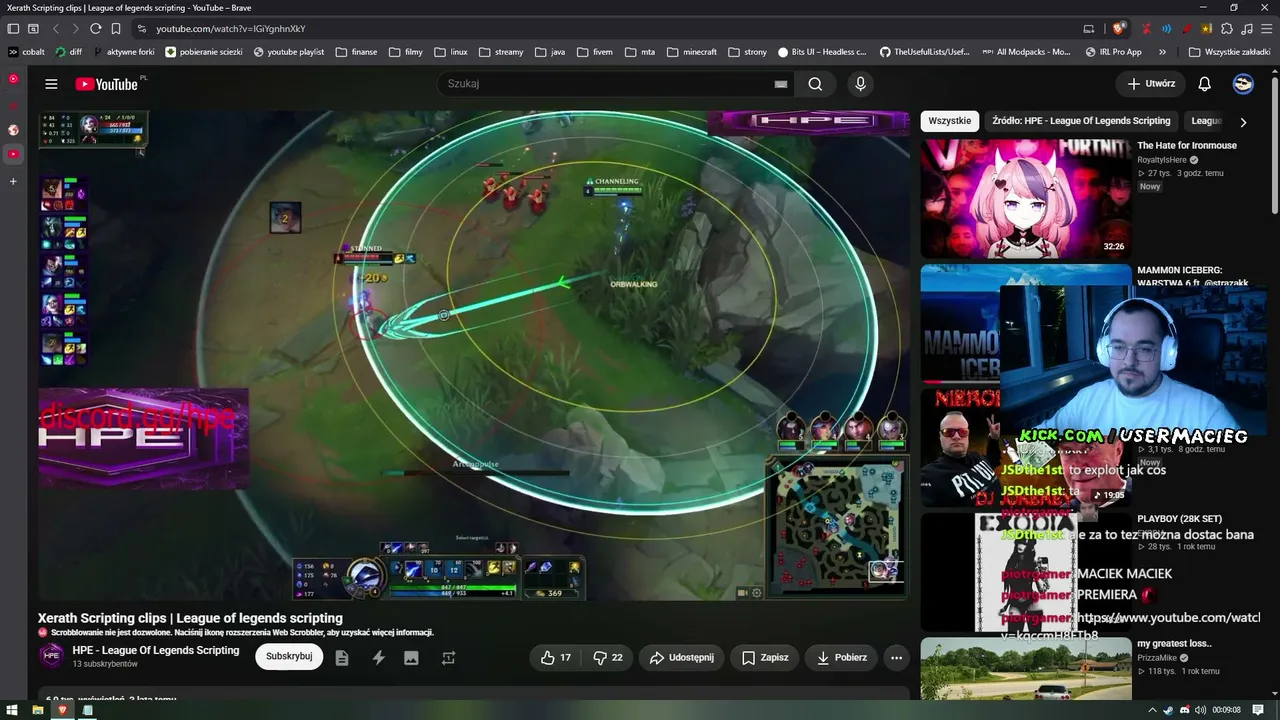Screen dimensions: 1280x720
Task: Open YouTube notifications bell
Action: [x=1205, y=84]
